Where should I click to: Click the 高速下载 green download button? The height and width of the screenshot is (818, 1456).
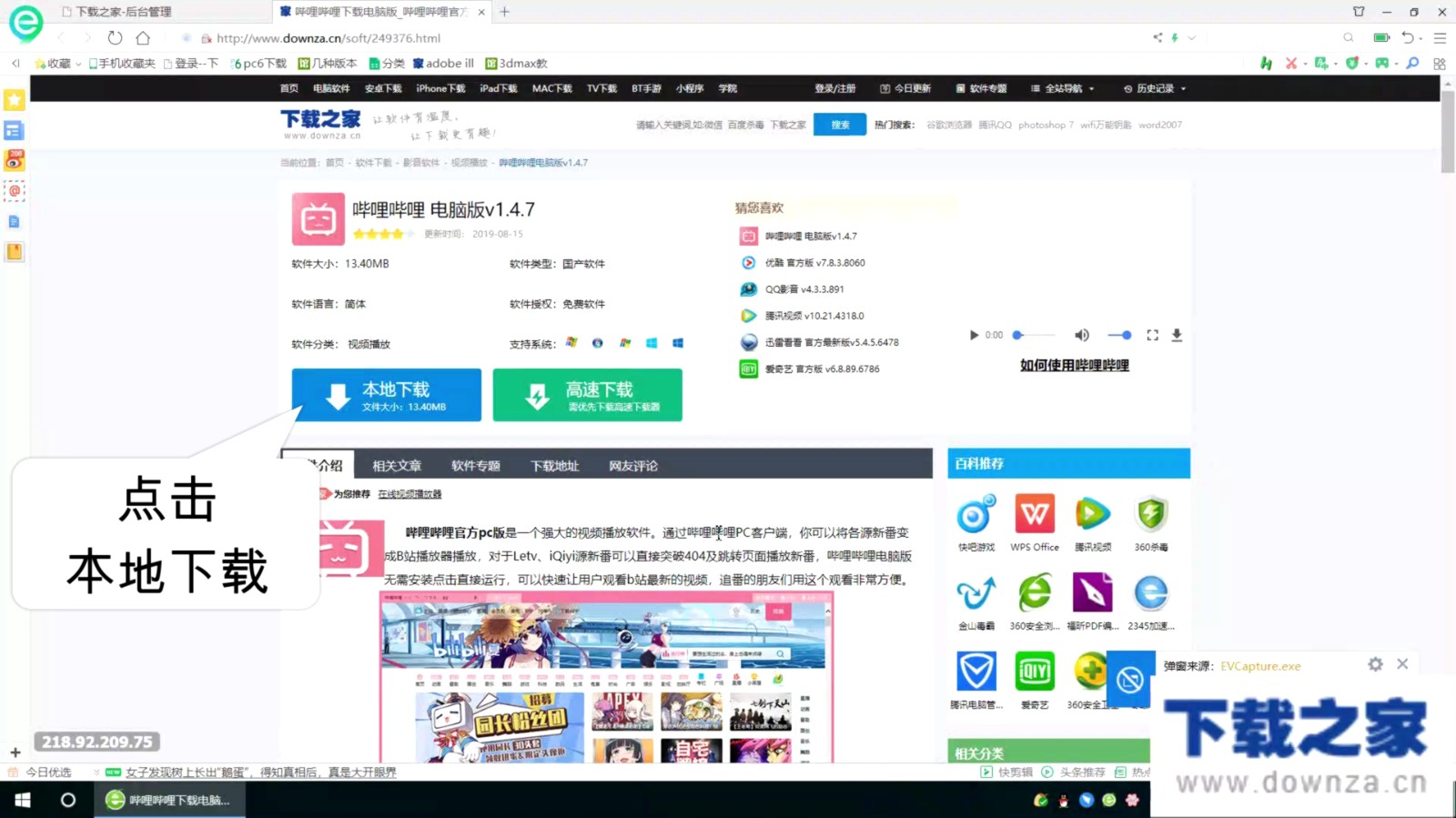coord(587,395)
